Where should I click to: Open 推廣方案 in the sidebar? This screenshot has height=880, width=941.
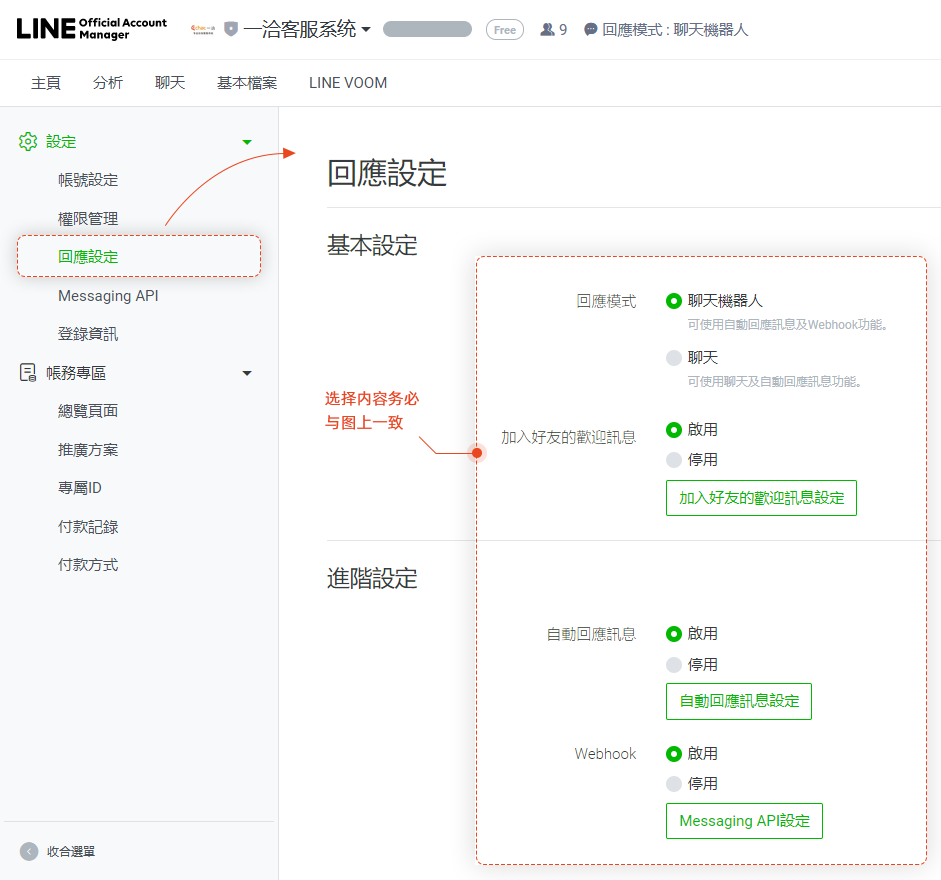pos(88,450)
